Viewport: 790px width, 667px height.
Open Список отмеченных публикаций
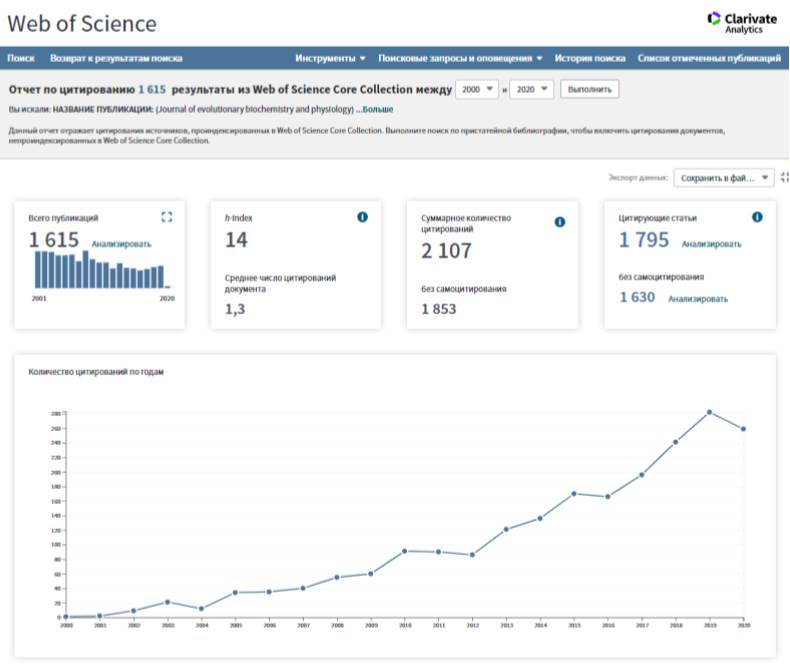pyautogui.click(x=709, y=58)
